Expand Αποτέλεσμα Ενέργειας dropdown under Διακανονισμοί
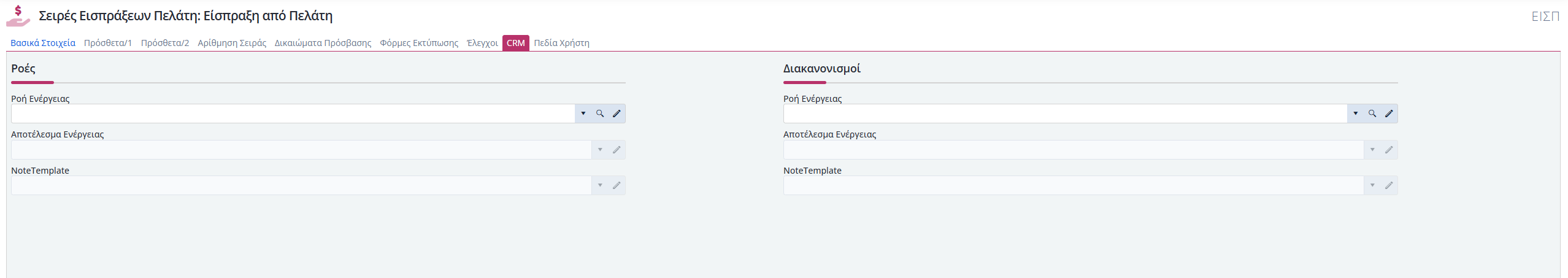Image resolution: width=1568 pixels, height=278 pixels. 1372,150
